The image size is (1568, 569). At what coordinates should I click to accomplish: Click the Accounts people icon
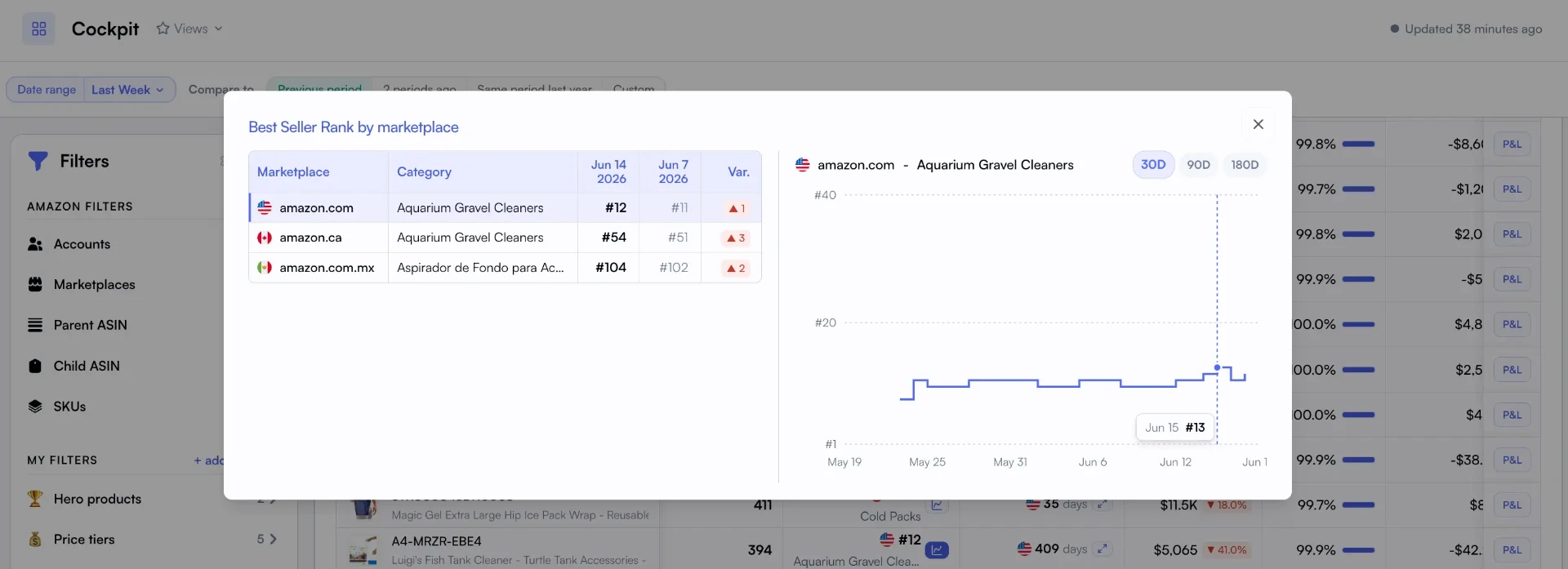(x=35, y=244)
